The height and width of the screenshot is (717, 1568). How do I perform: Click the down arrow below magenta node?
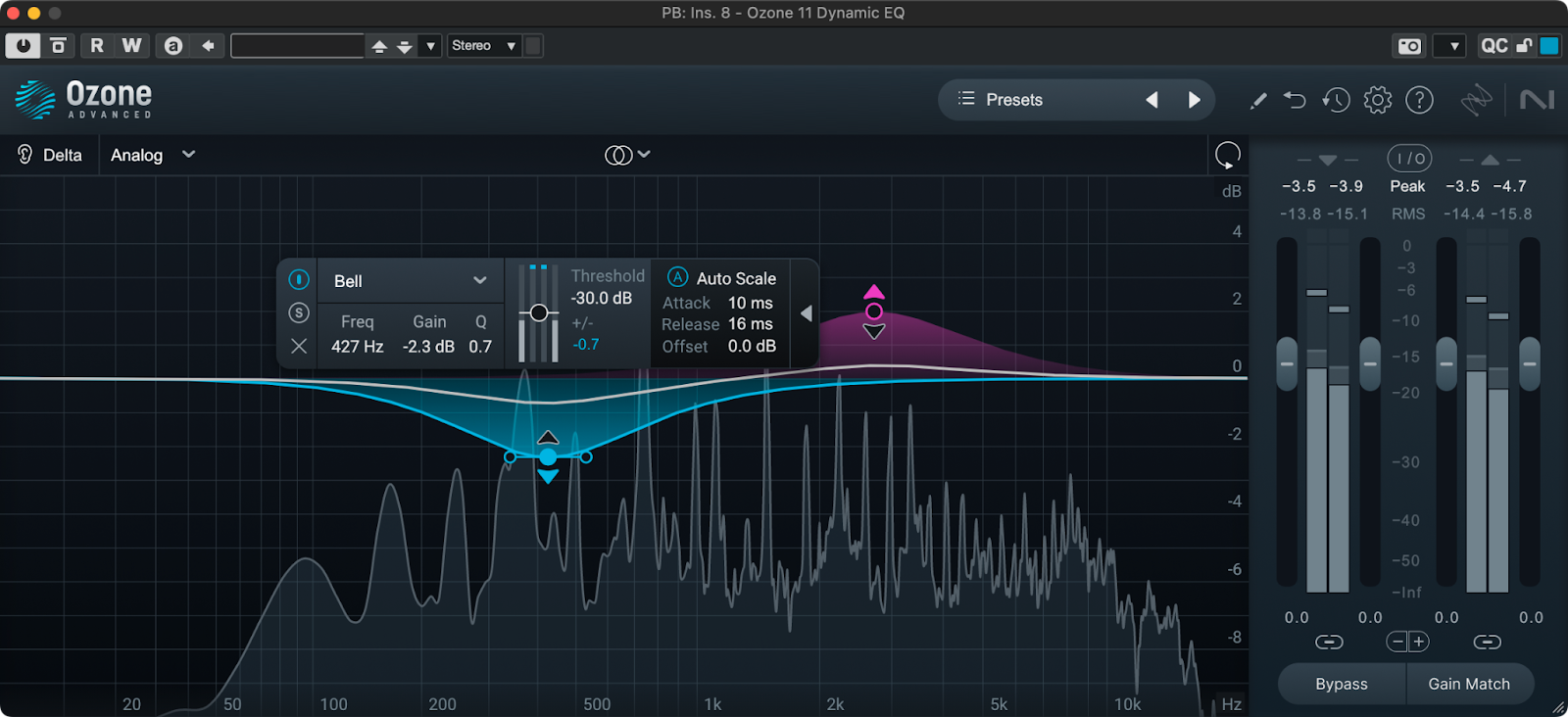click(x=874, y=332)
